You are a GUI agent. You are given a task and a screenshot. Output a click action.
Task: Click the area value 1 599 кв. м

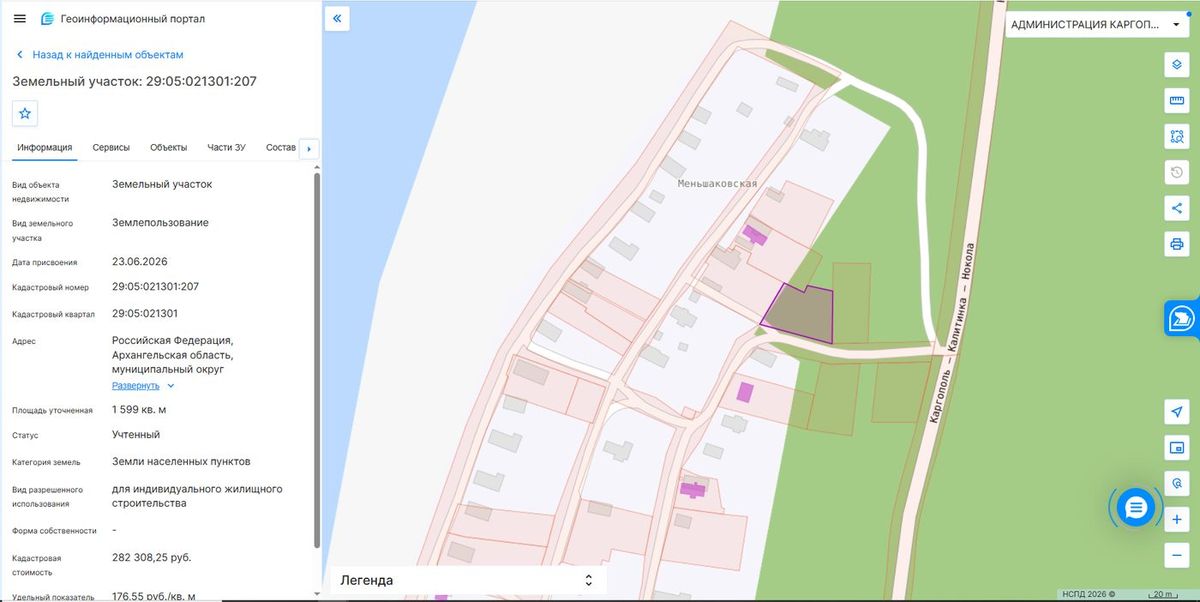(x=139, y=410)
